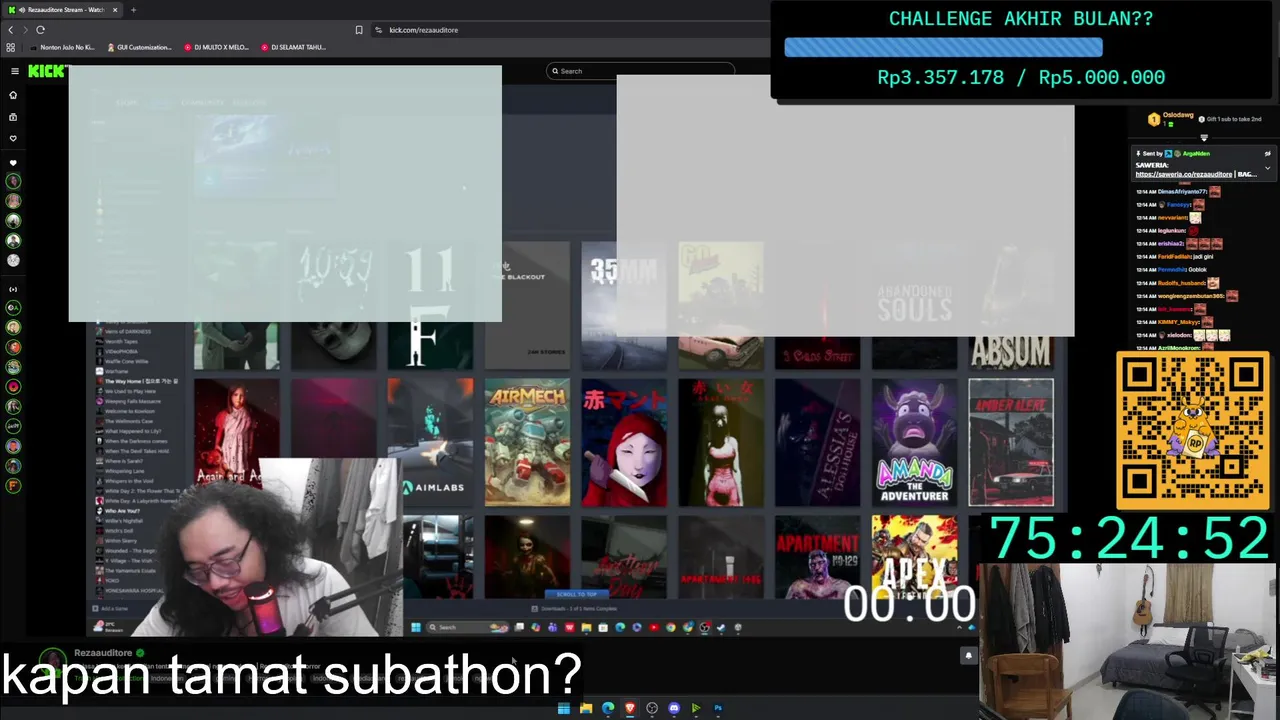Open the DJ MULTO X MELO bookmark
The width and height of the screenshot is (1280, 720).
pyautogui.click(x=216, y=47)
